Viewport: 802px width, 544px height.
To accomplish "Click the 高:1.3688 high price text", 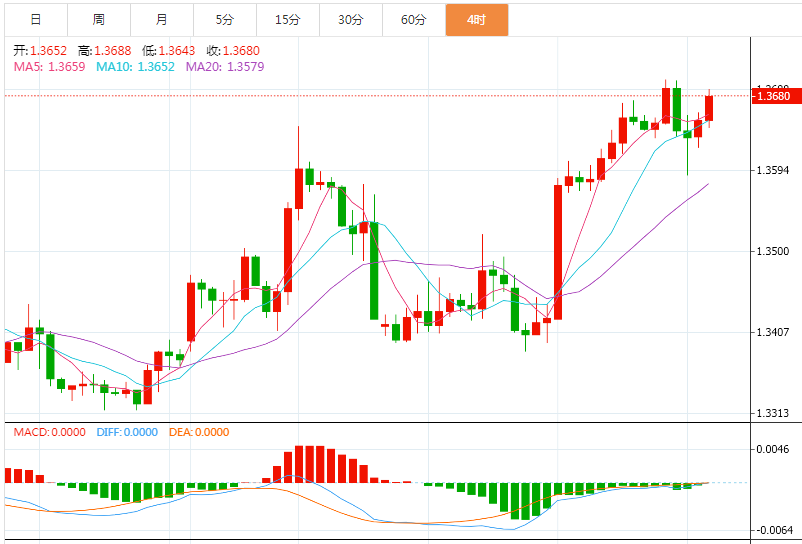I will pos(105,51).
